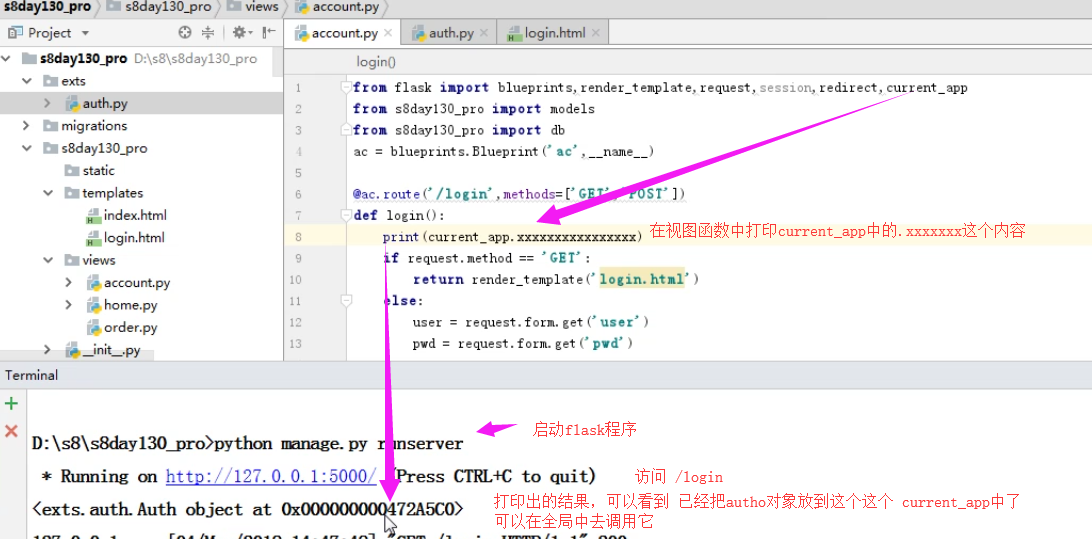The height and width of the screenshot is (539, 1092).
Task: Click the request.form.get('user') line
Action: coord(531,322)
